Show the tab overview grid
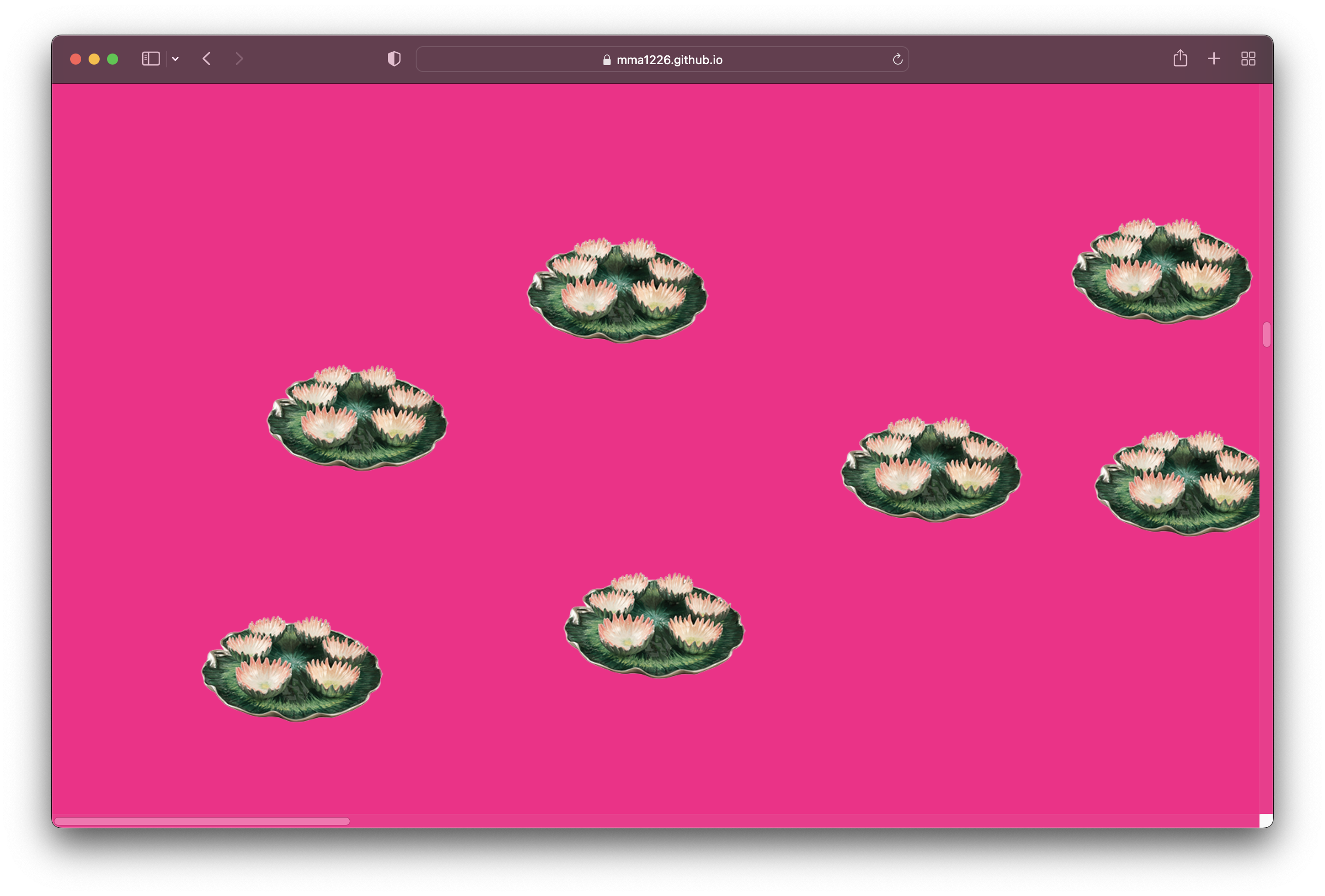Viewport: 1325px width, 896px height. pyautogui.click(x=1248, y=59)
